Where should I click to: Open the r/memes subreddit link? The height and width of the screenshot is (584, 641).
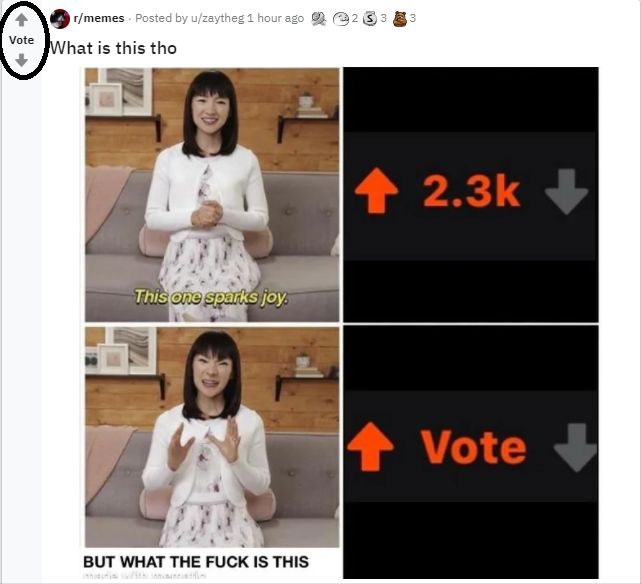(x=99, y=18)
